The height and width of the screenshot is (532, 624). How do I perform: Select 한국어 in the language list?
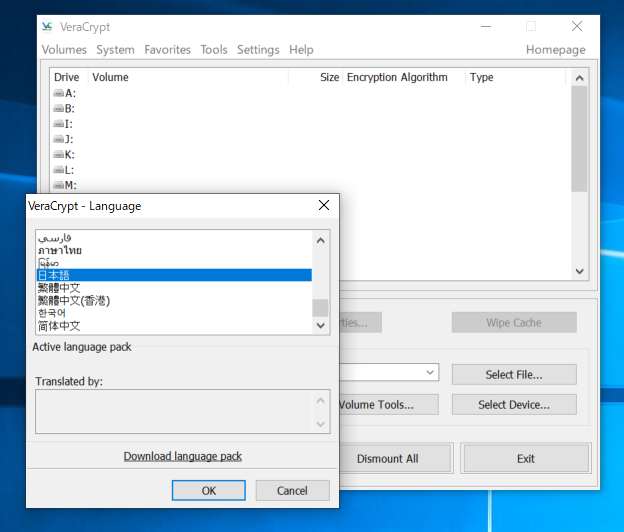coord(52,313)
